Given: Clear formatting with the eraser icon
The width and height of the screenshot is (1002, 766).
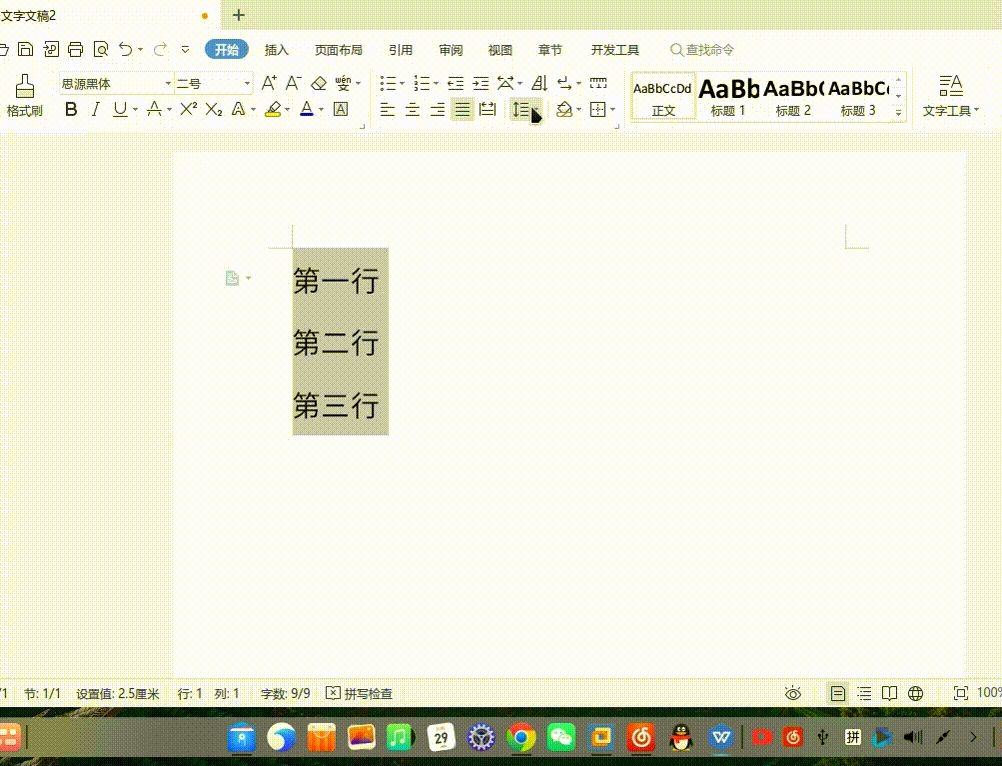Looking at the screenshot, I should (x=318, y=84).
